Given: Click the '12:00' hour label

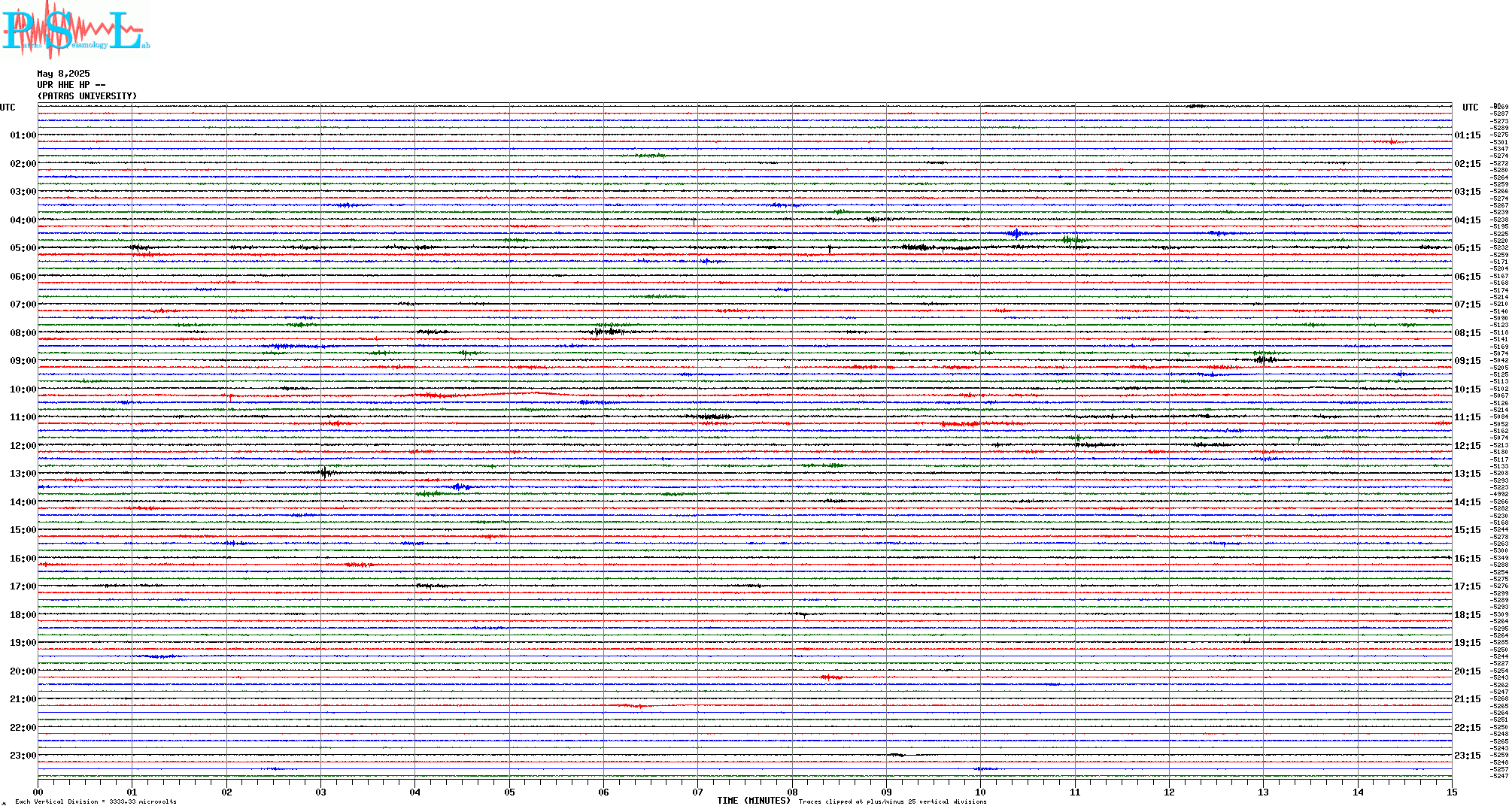Looking at the screenshot, I should pos(23,446).
